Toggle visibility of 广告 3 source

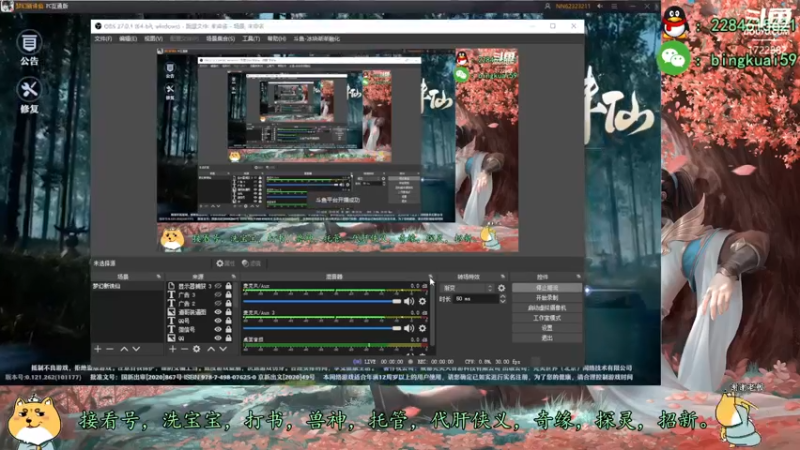point(218,295)
